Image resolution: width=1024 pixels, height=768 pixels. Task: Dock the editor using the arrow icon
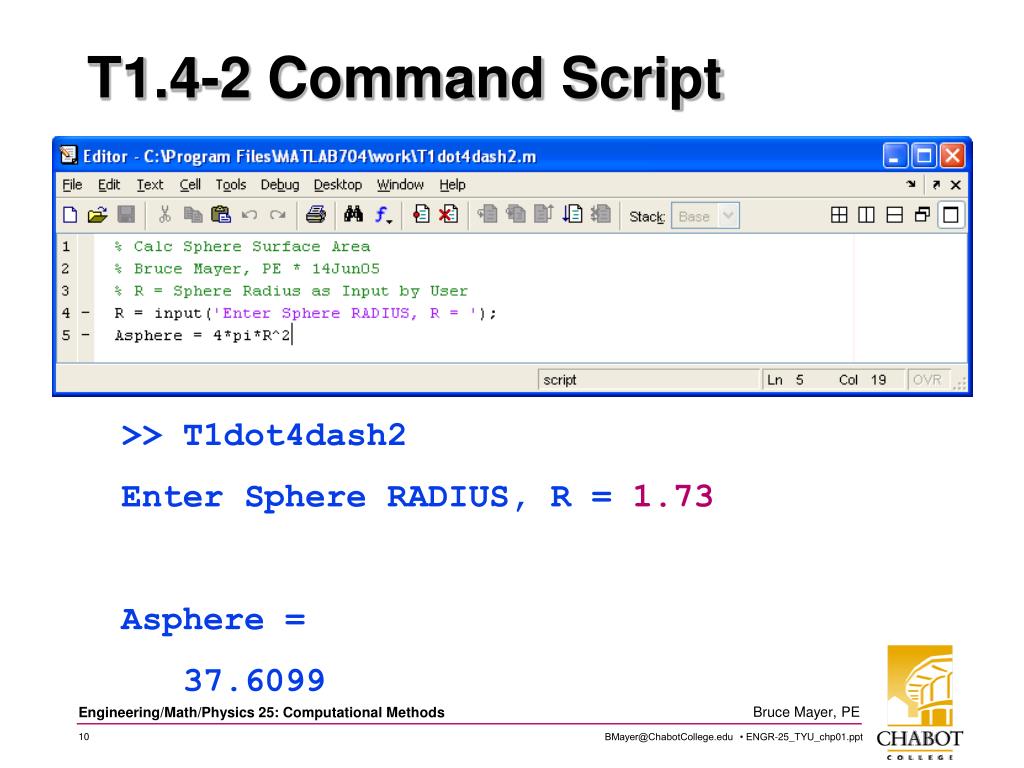(x=911, y=185)
